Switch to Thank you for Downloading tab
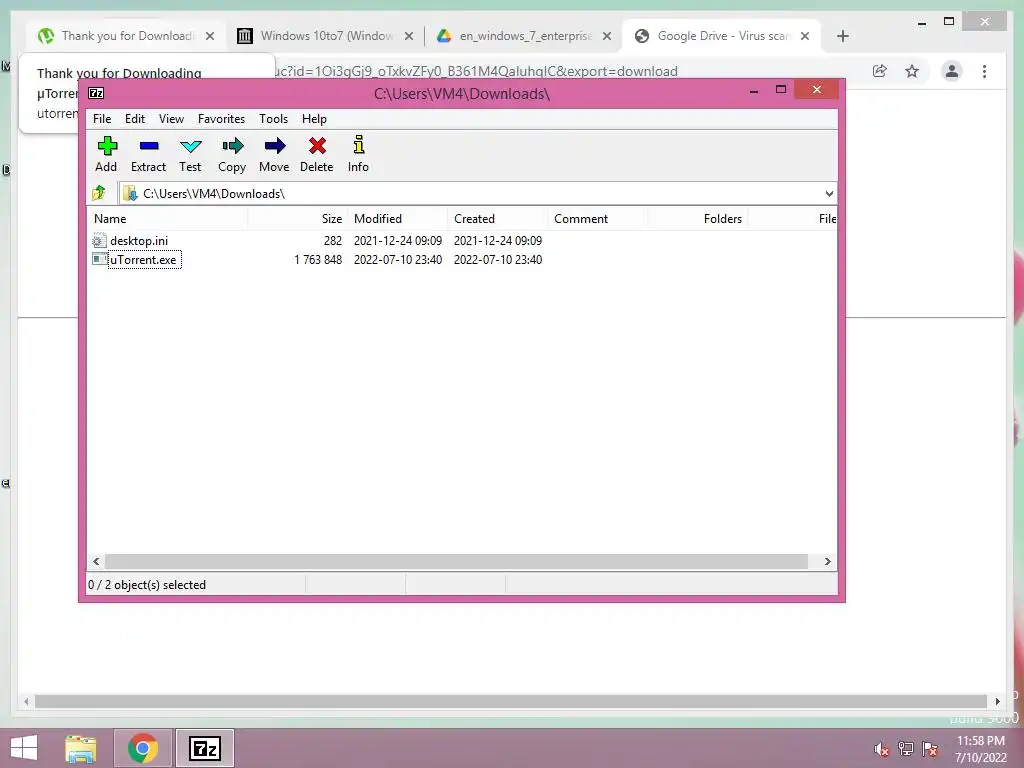This screenshot has width=1024, height=768. (x=127, y=36)
